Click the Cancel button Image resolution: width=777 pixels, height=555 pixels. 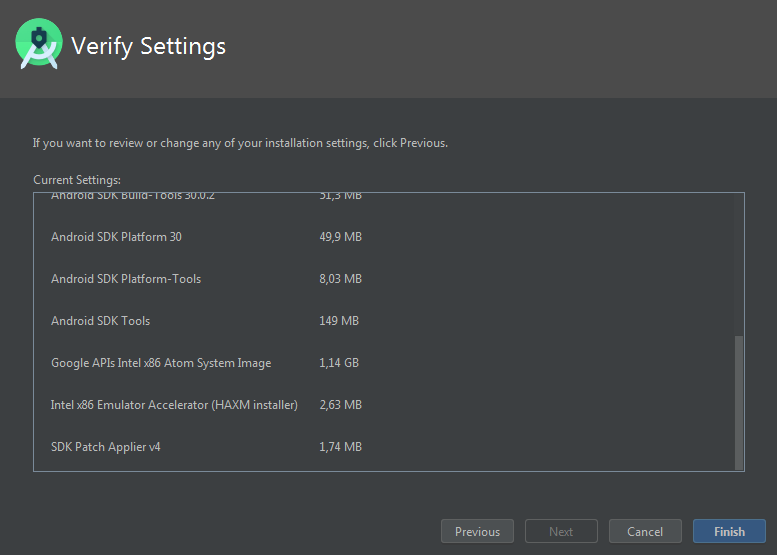645,531
